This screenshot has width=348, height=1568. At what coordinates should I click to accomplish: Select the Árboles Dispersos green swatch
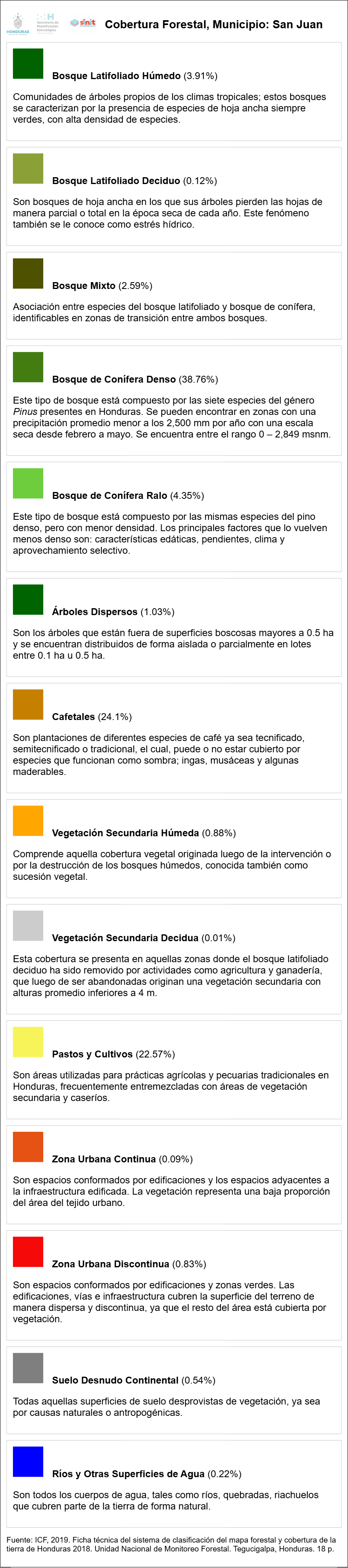click(28, 600)
